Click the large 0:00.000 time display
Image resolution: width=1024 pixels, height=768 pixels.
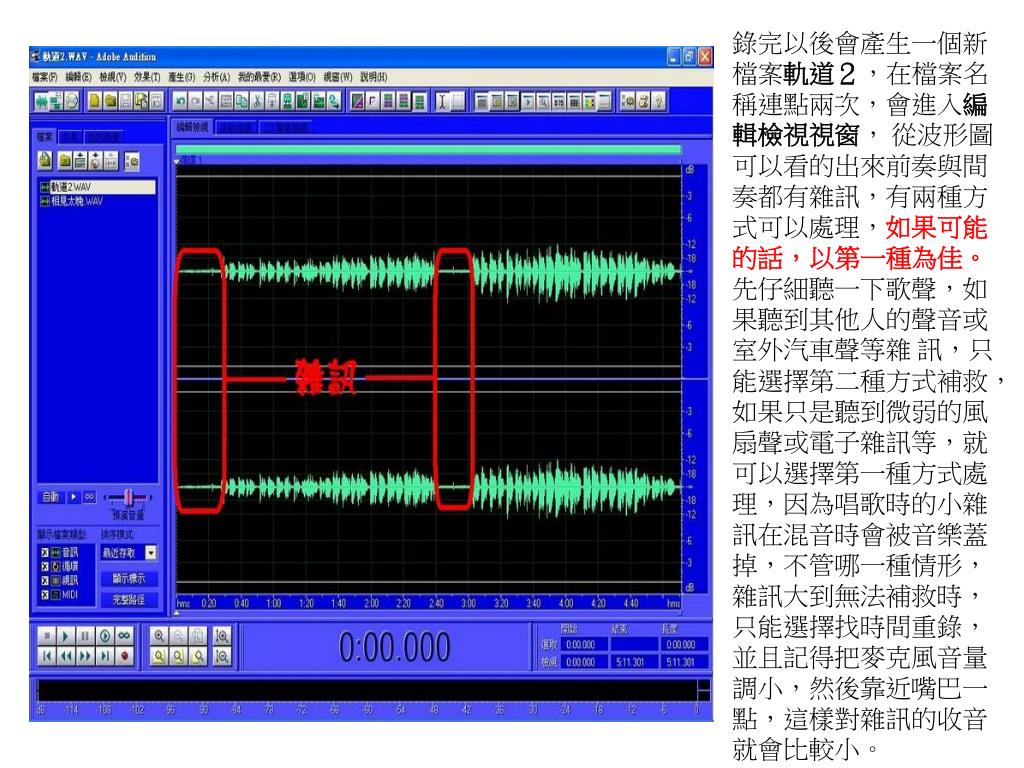394,647
